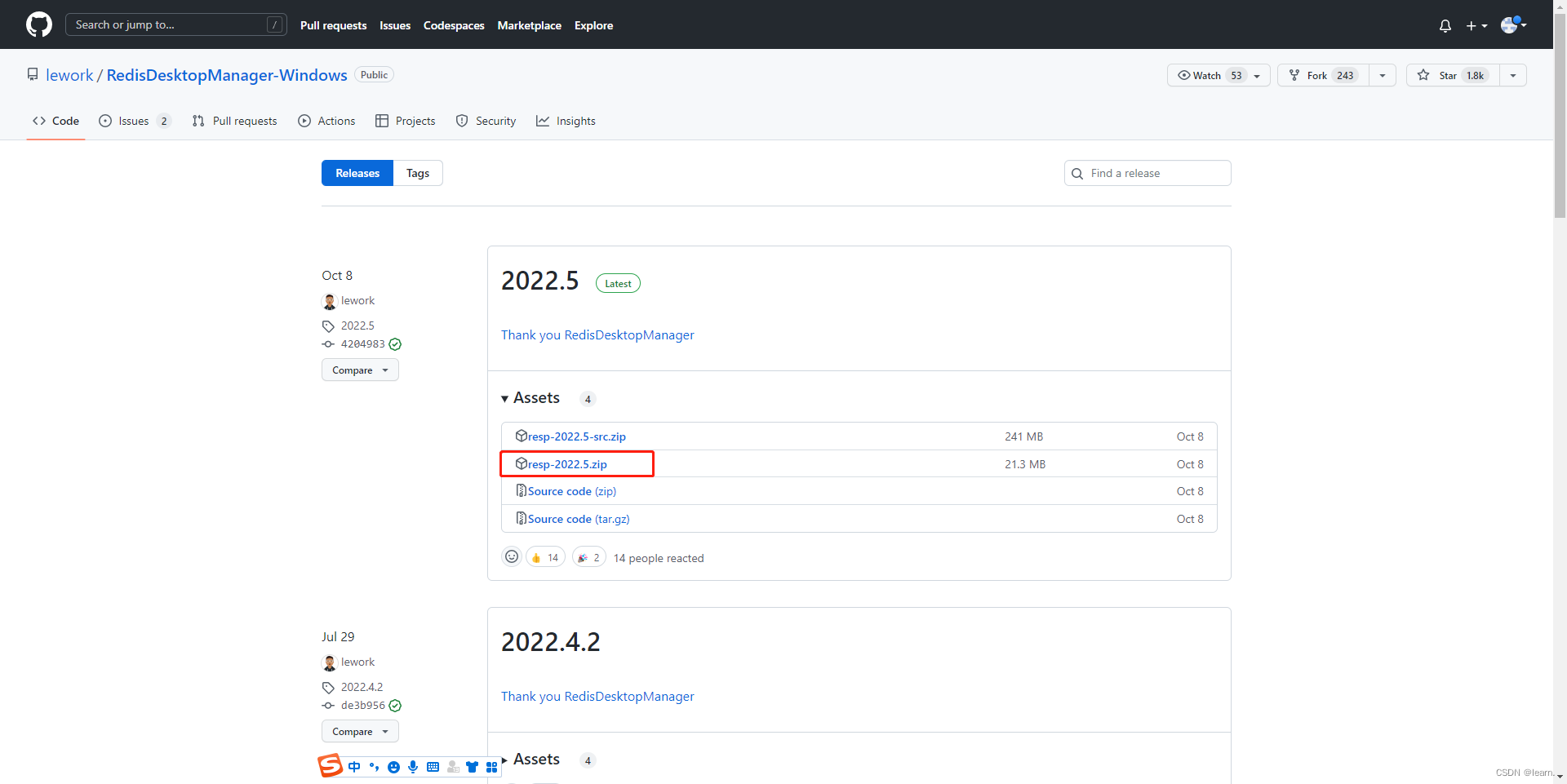Download Source code (zip)
This screenshot has height=784, width=1567.
[x=572, y=491]
